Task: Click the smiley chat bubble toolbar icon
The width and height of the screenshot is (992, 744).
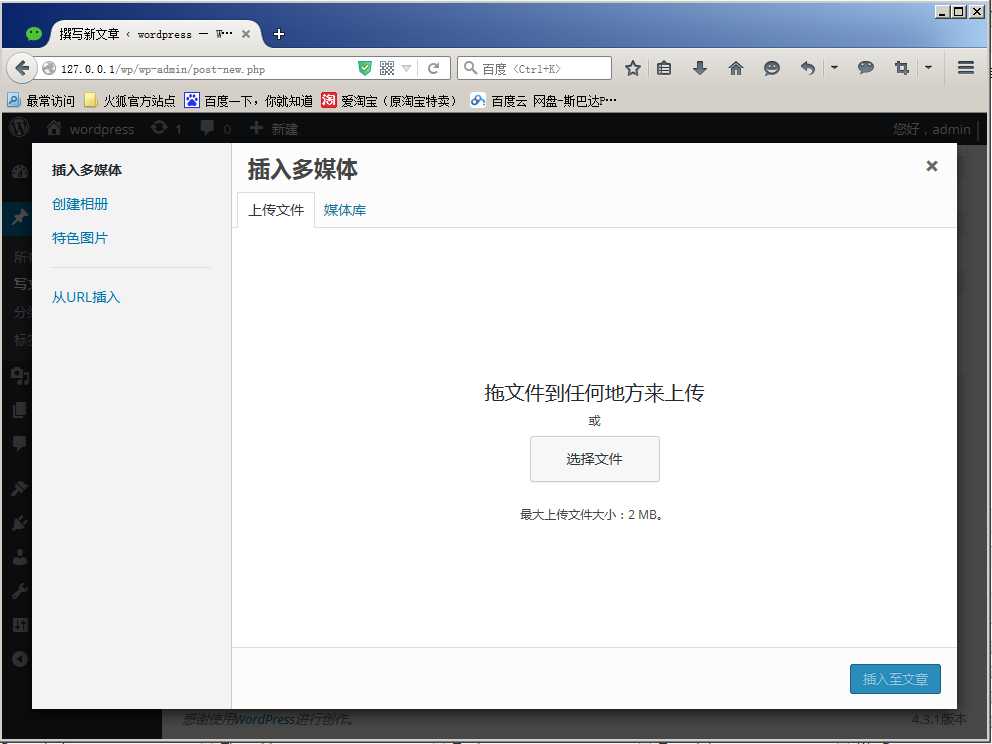Action: coord(771,68)
